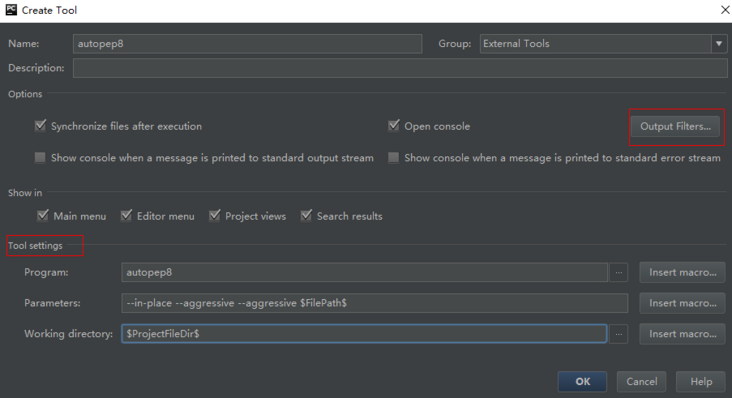The width and height of the screenshot is (732, 398).
Task: Uncheck Search results option
Action: point(306,216)
